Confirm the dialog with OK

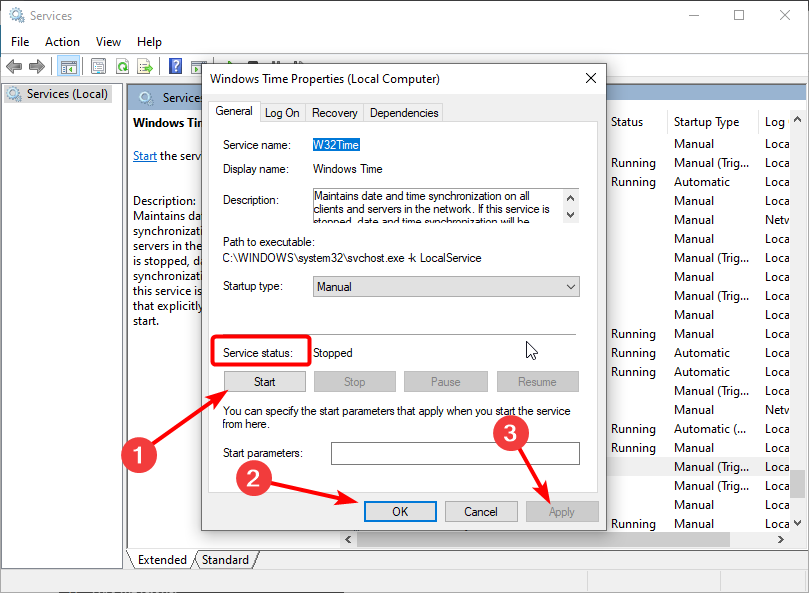(400, 511)
